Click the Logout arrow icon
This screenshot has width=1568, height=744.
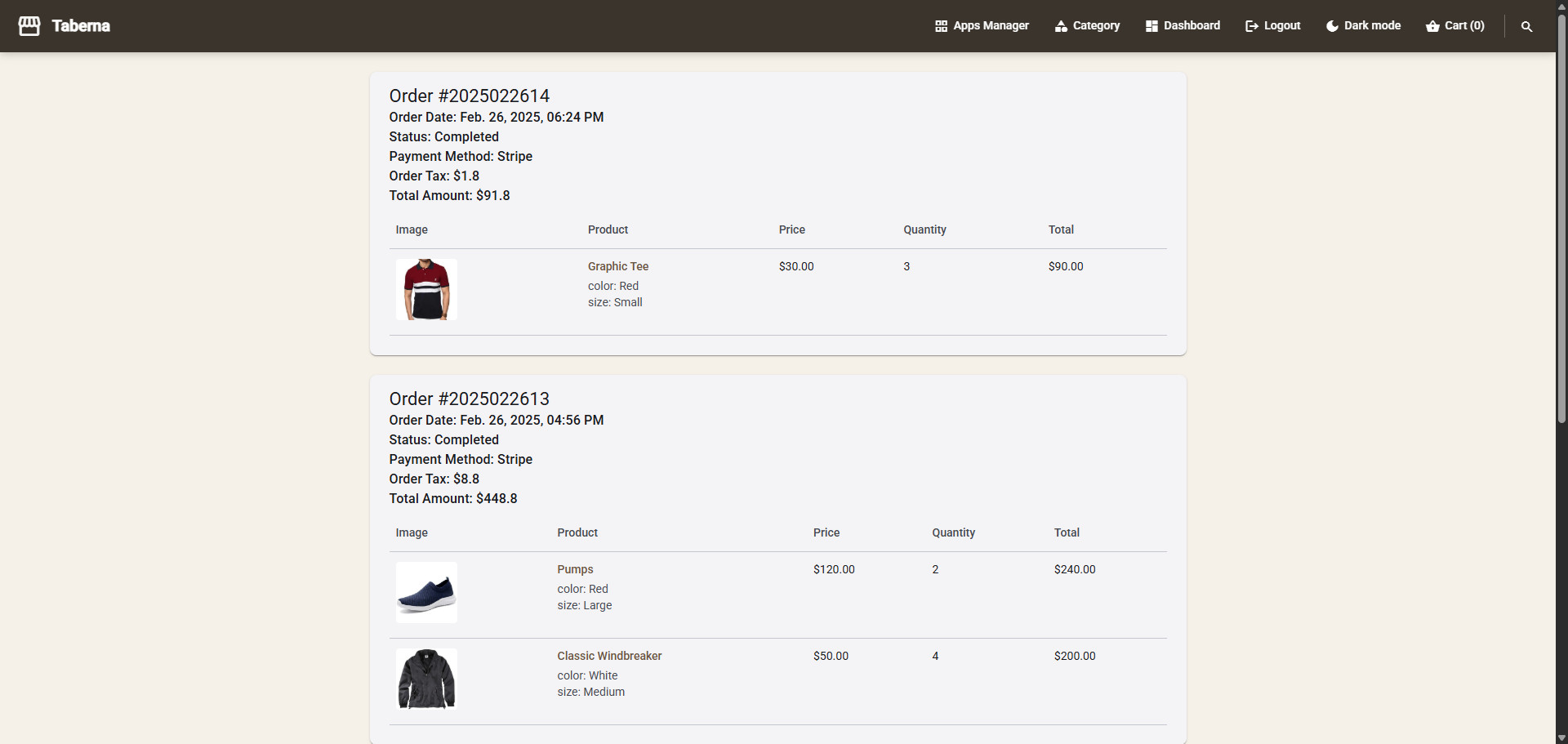[x=1251, y=26]
